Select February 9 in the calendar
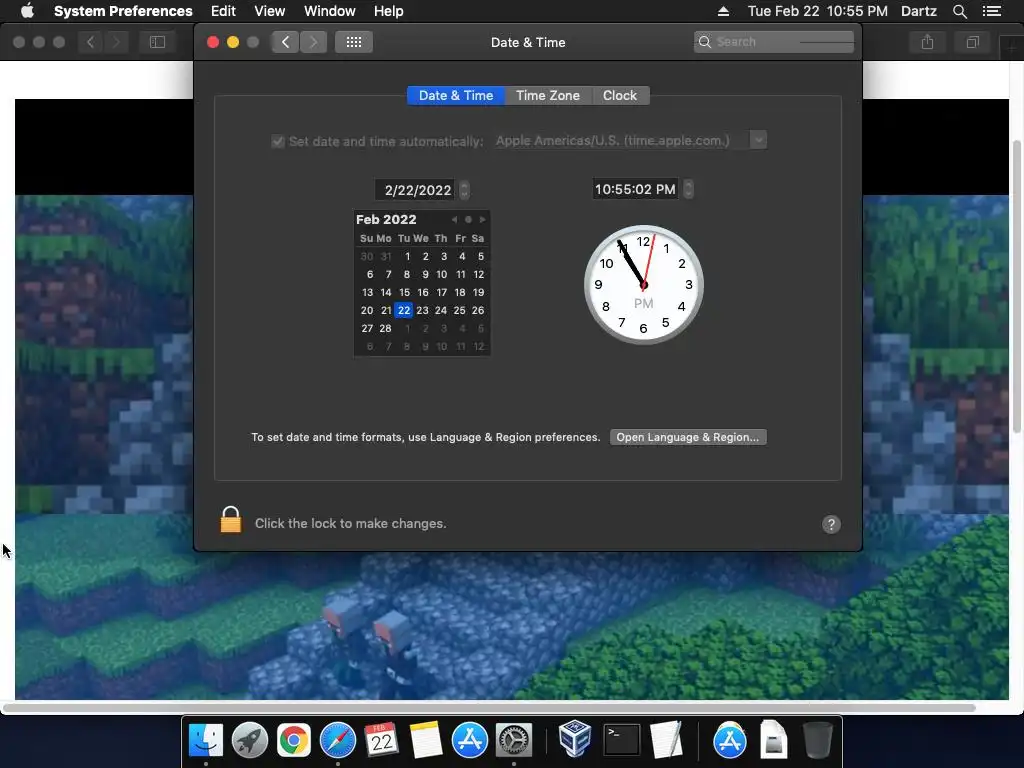Image resolution: width=1024 pixels, height=768 pixels. 425,274
